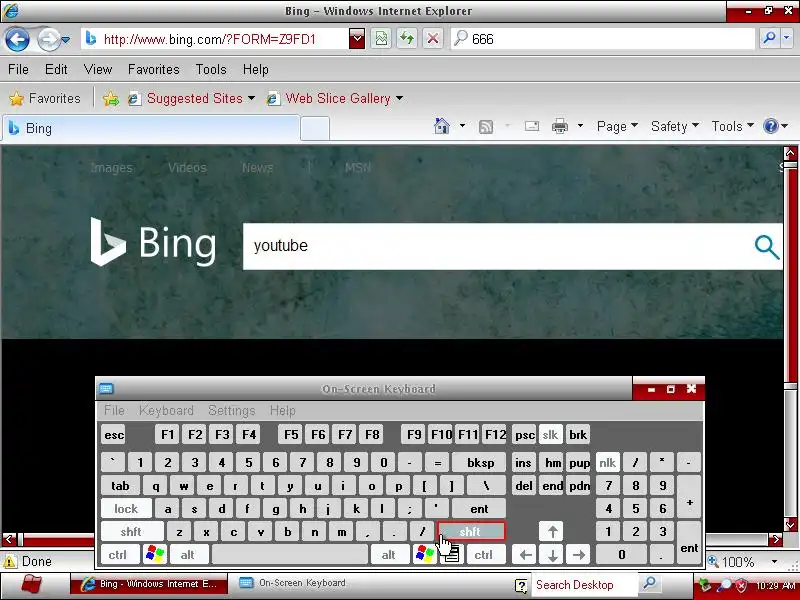Click the Forward navigation arrow

pos(48,39)
